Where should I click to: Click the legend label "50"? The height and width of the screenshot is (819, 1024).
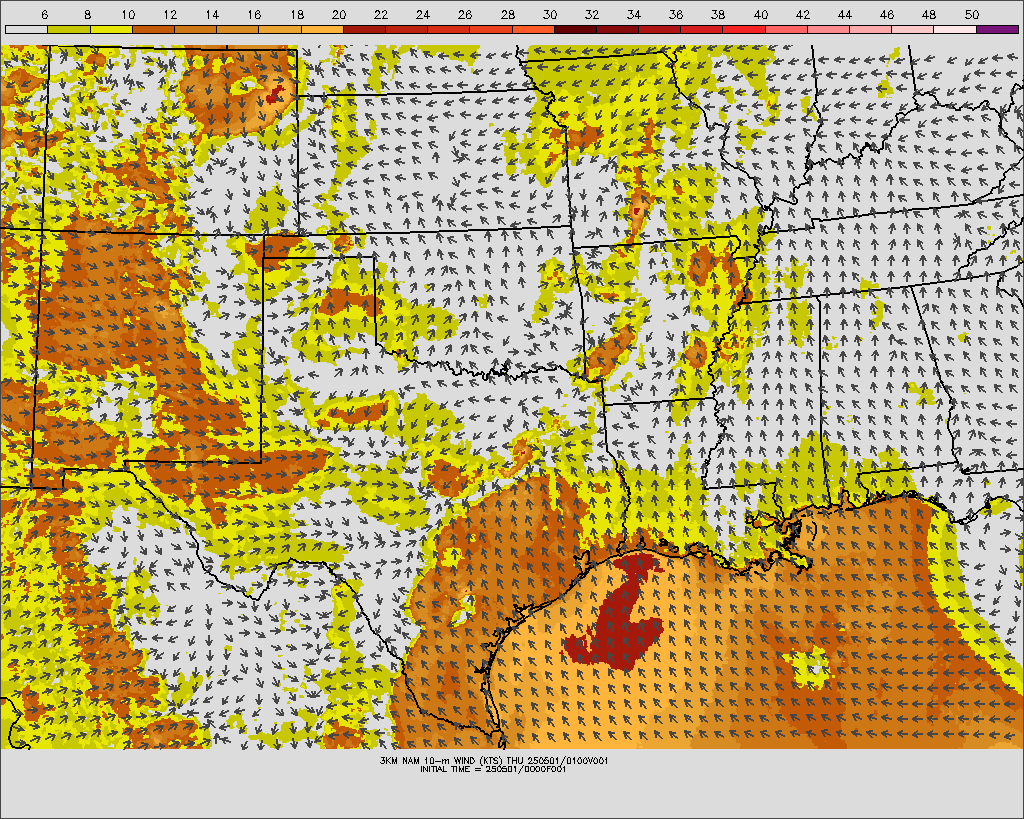pyautogui.click(x=972, y=14)
